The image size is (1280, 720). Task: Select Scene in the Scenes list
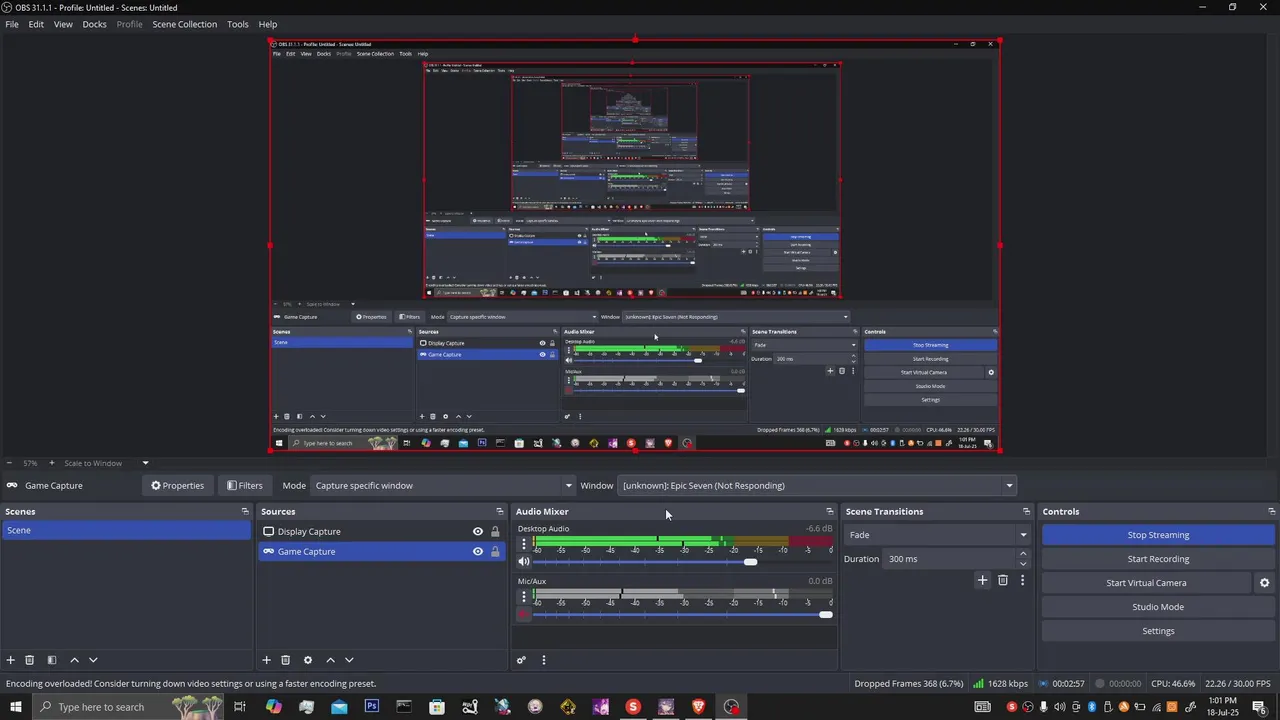click(x=125, y=530)
